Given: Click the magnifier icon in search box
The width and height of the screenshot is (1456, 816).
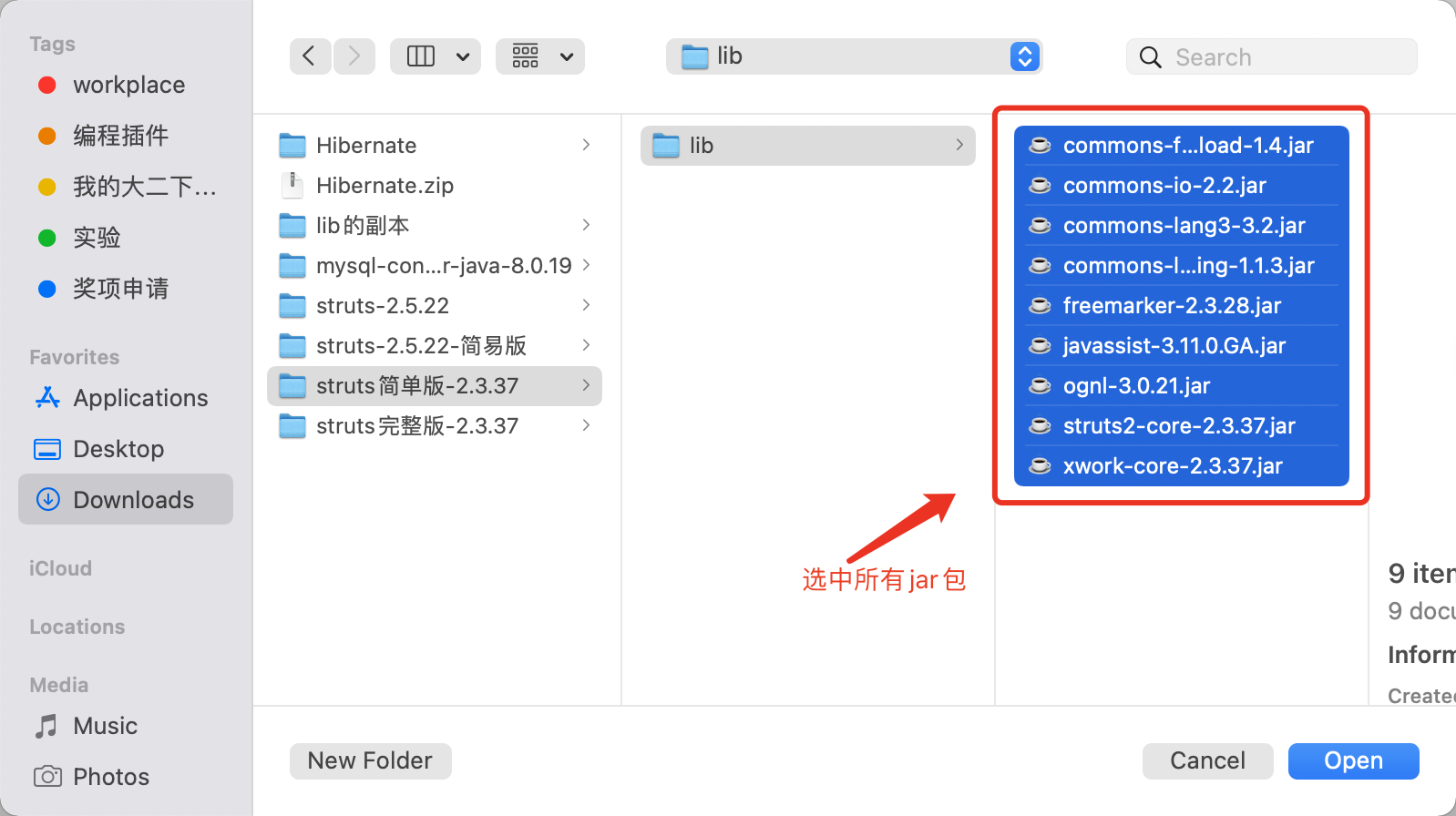Looking at the screenshot, I should point(1151,57).
